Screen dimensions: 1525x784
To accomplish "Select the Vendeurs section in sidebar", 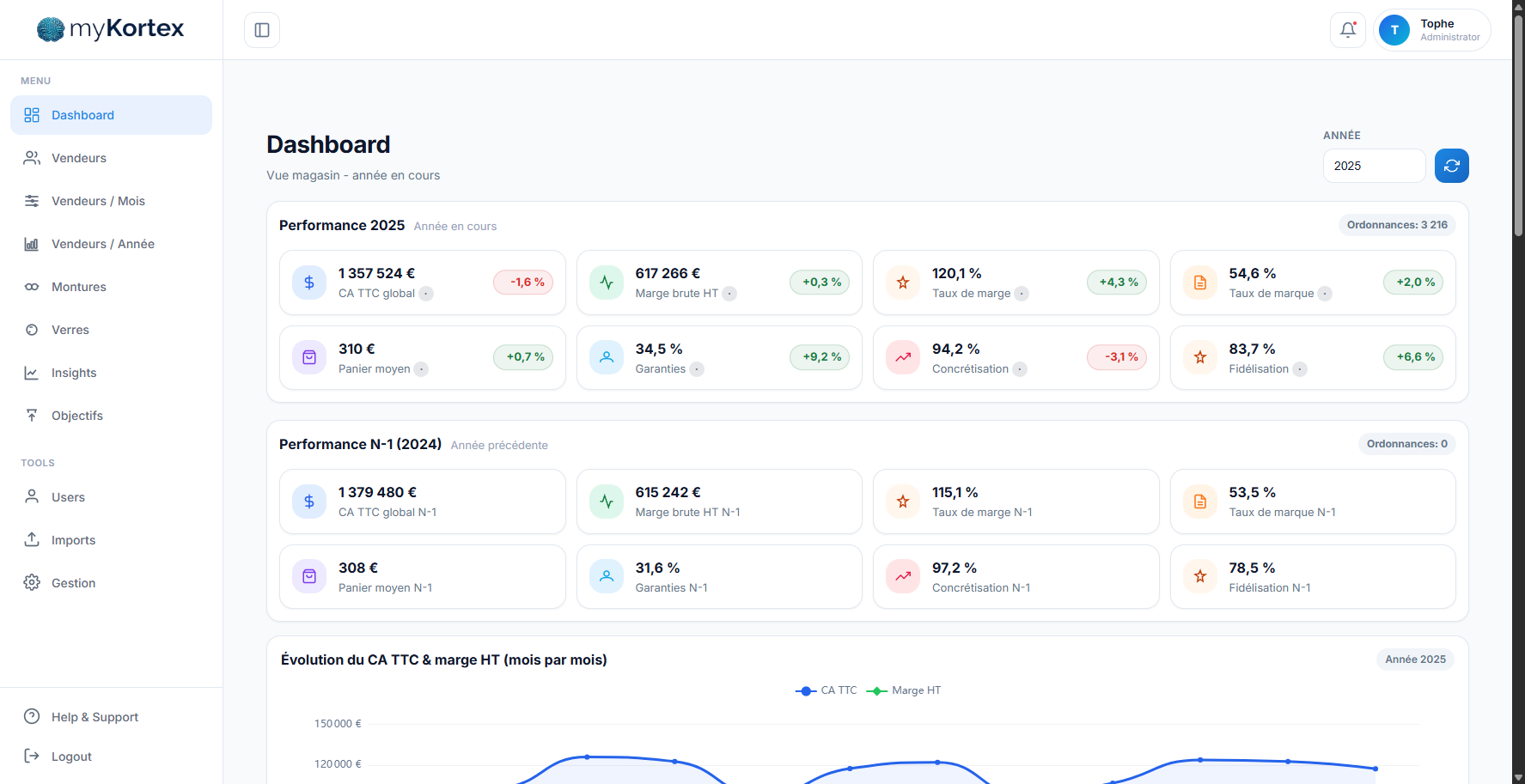I will (x=78, y=158).
